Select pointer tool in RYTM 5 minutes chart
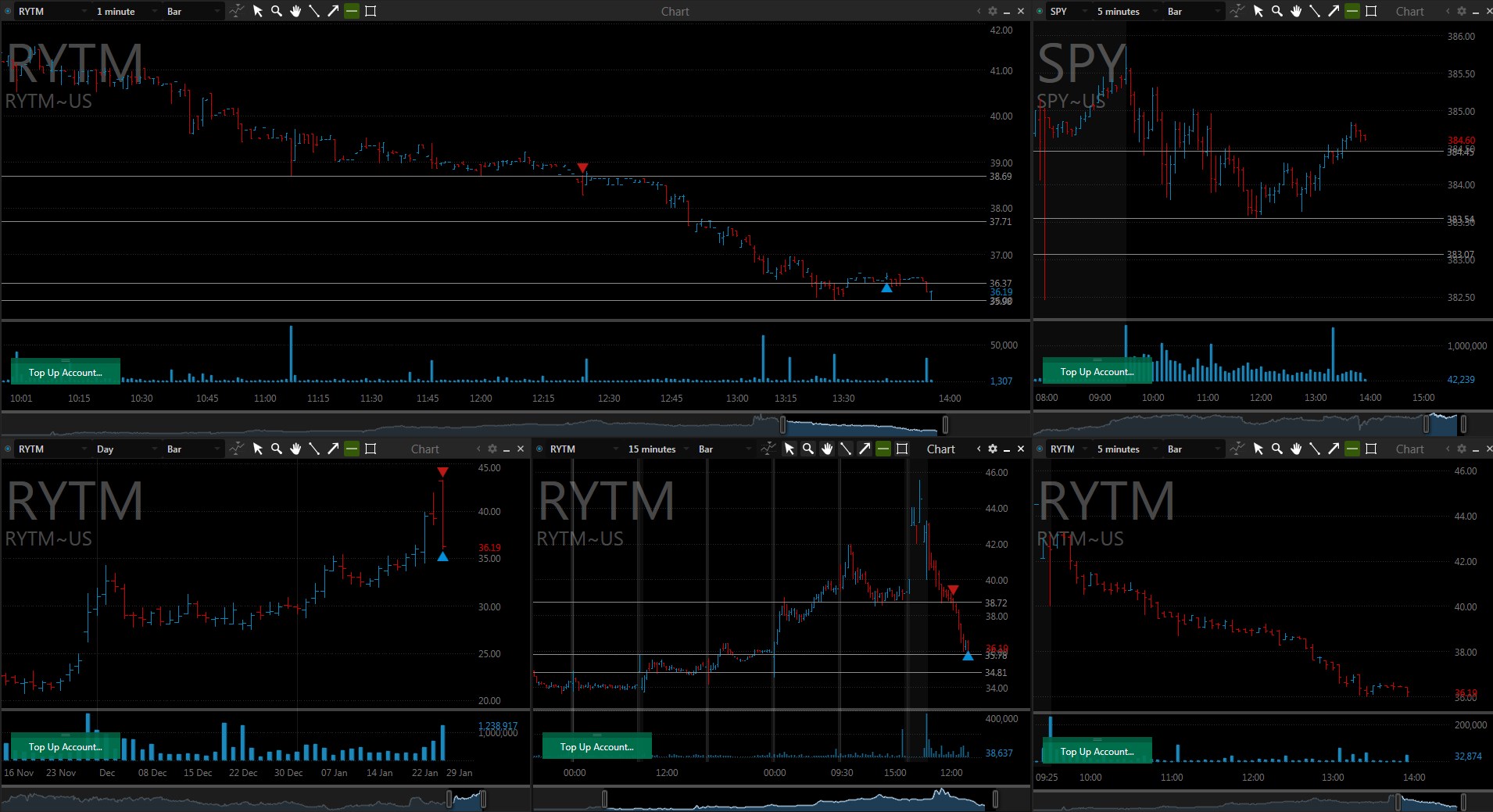Image resolution: width=1493 pixels, height=812 pixels. tap(1258, 449)
